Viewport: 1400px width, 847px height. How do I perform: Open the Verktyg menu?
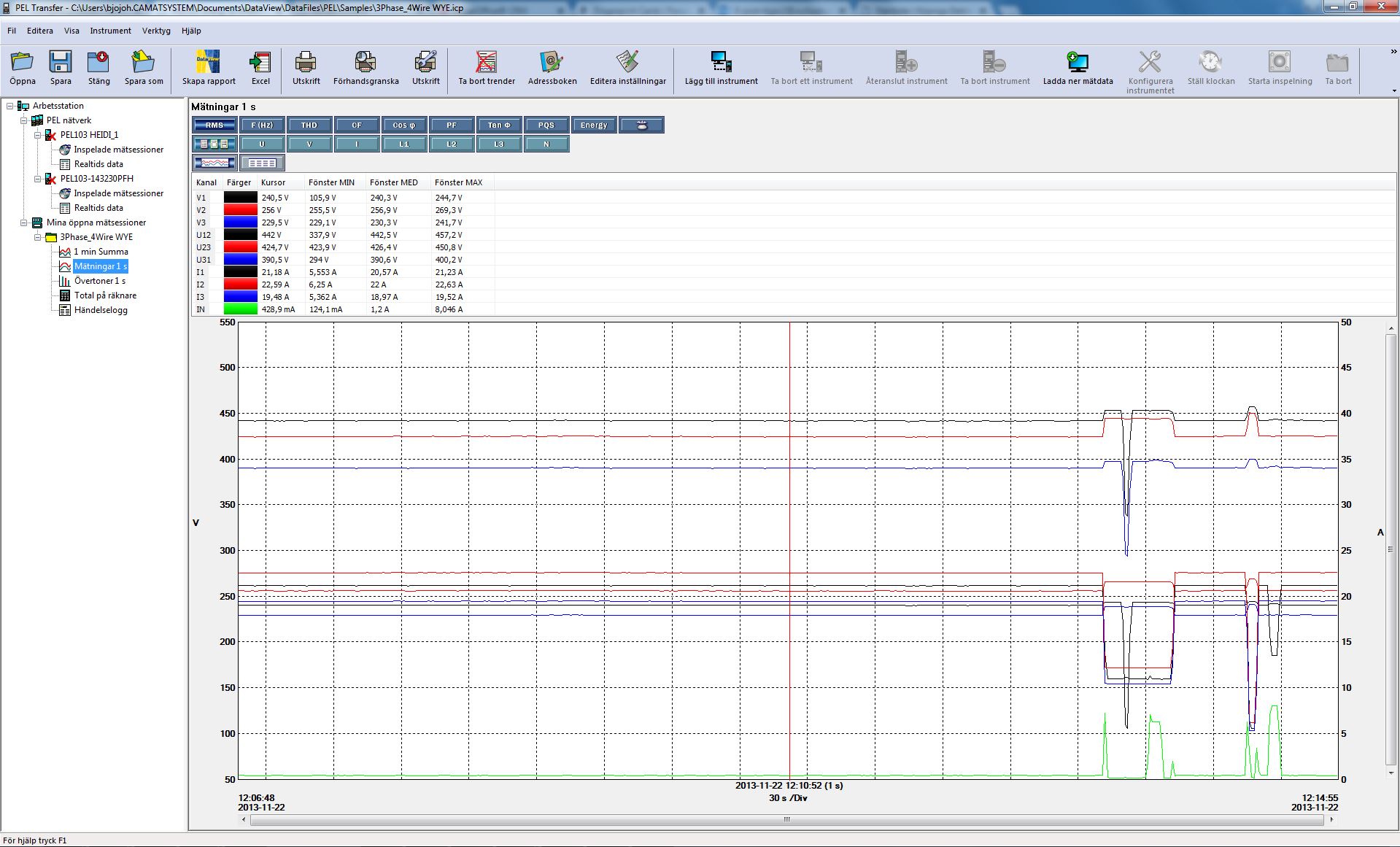tap(156, 31)
